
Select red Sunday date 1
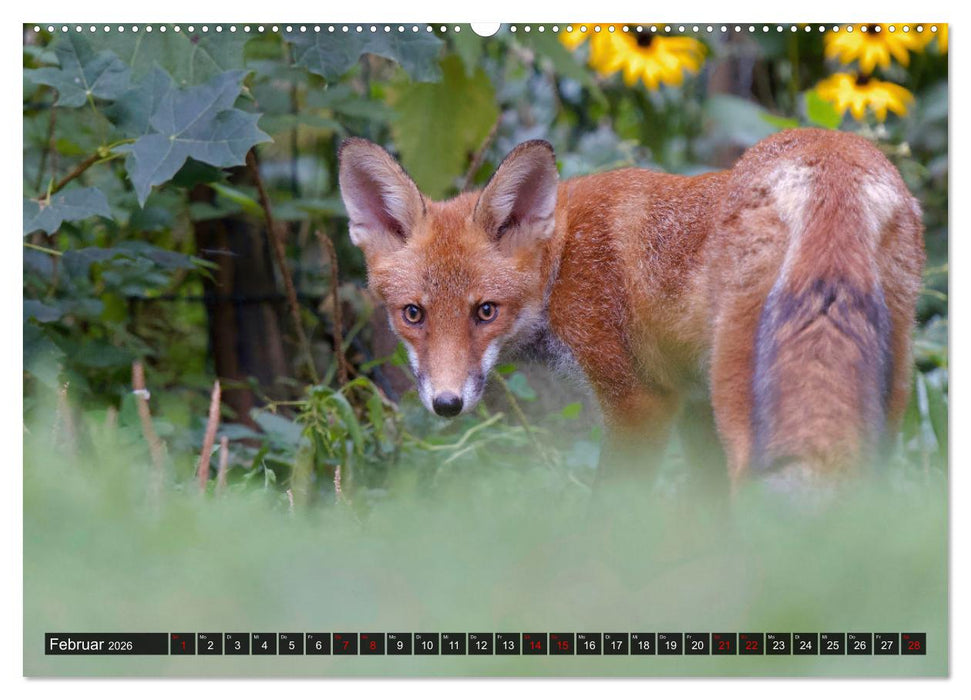(x=182, y=644)
